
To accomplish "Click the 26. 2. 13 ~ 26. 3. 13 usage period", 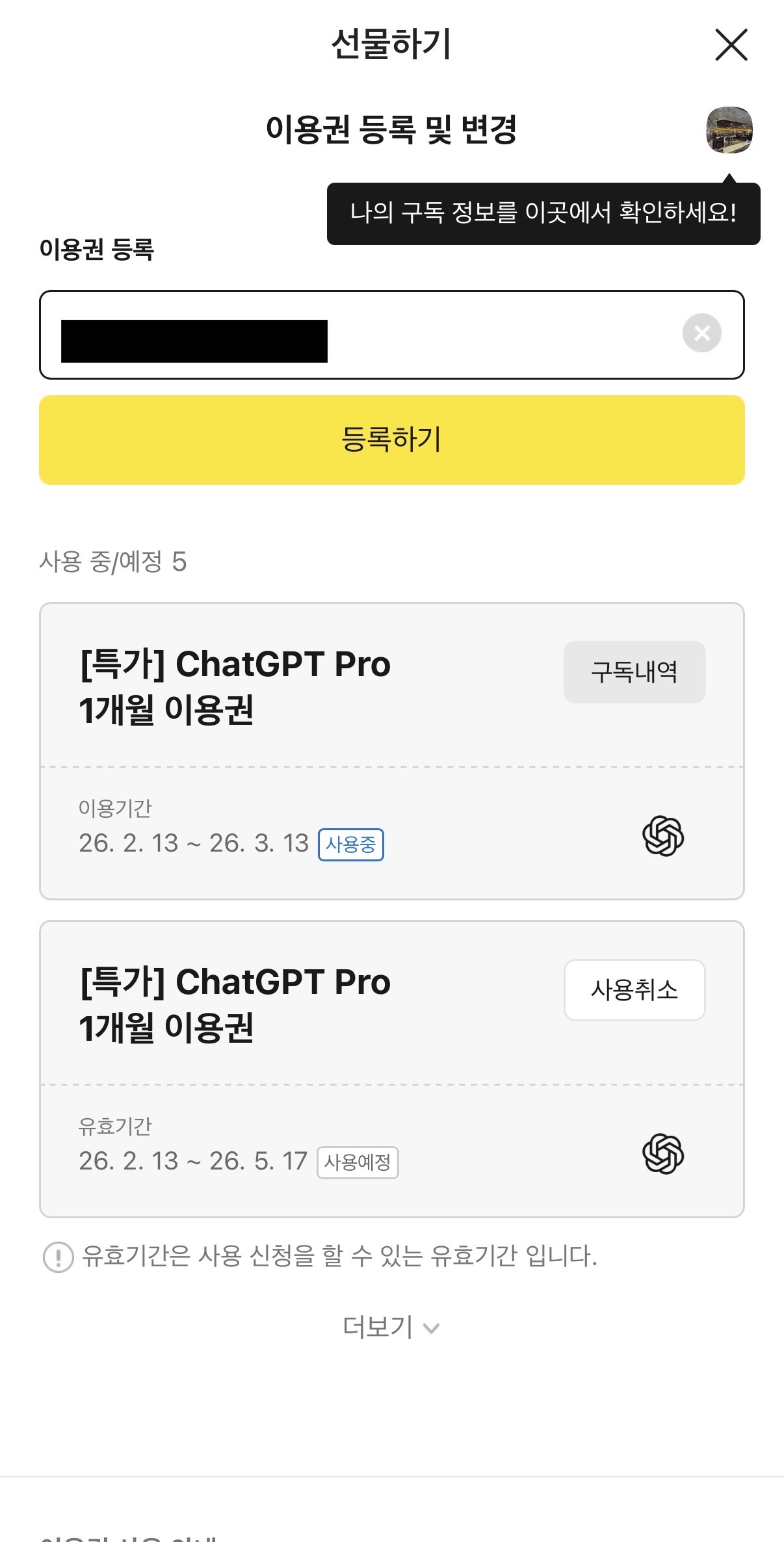I will click(194, 843).
